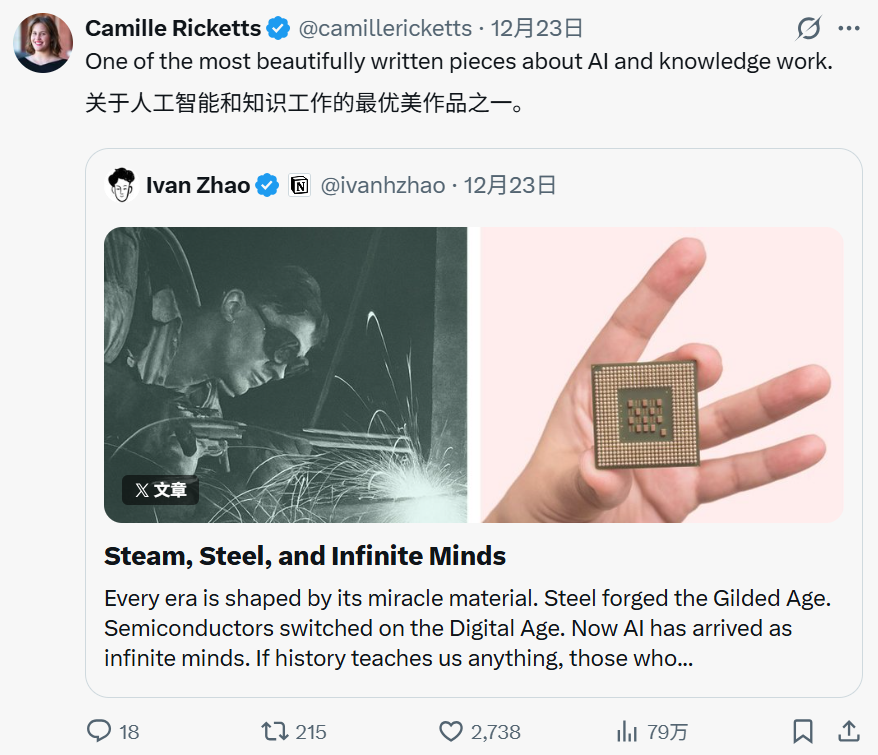Click Camille Ricketts display name
This screenshot has height=755, width=878.
tap(173, 28)
